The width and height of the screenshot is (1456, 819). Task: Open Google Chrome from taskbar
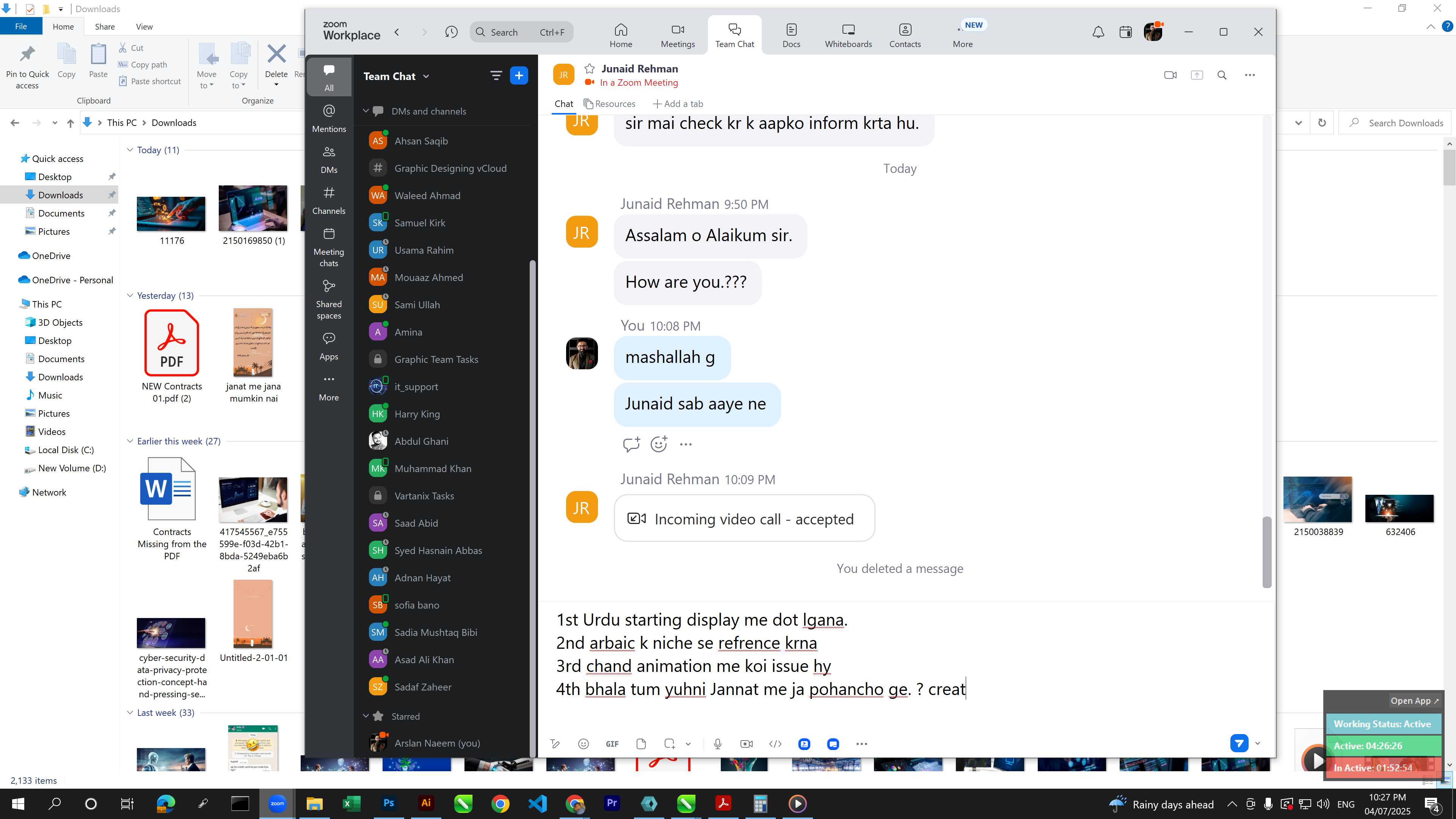point(500,803)
